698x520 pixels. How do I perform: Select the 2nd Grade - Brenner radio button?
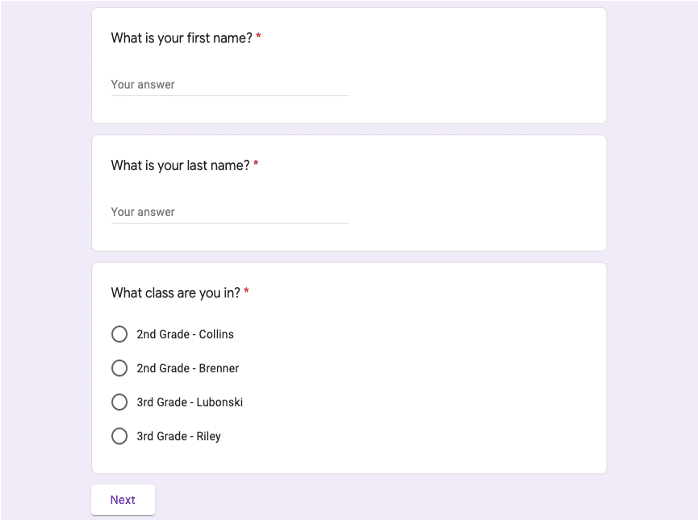tap(119, 368)
